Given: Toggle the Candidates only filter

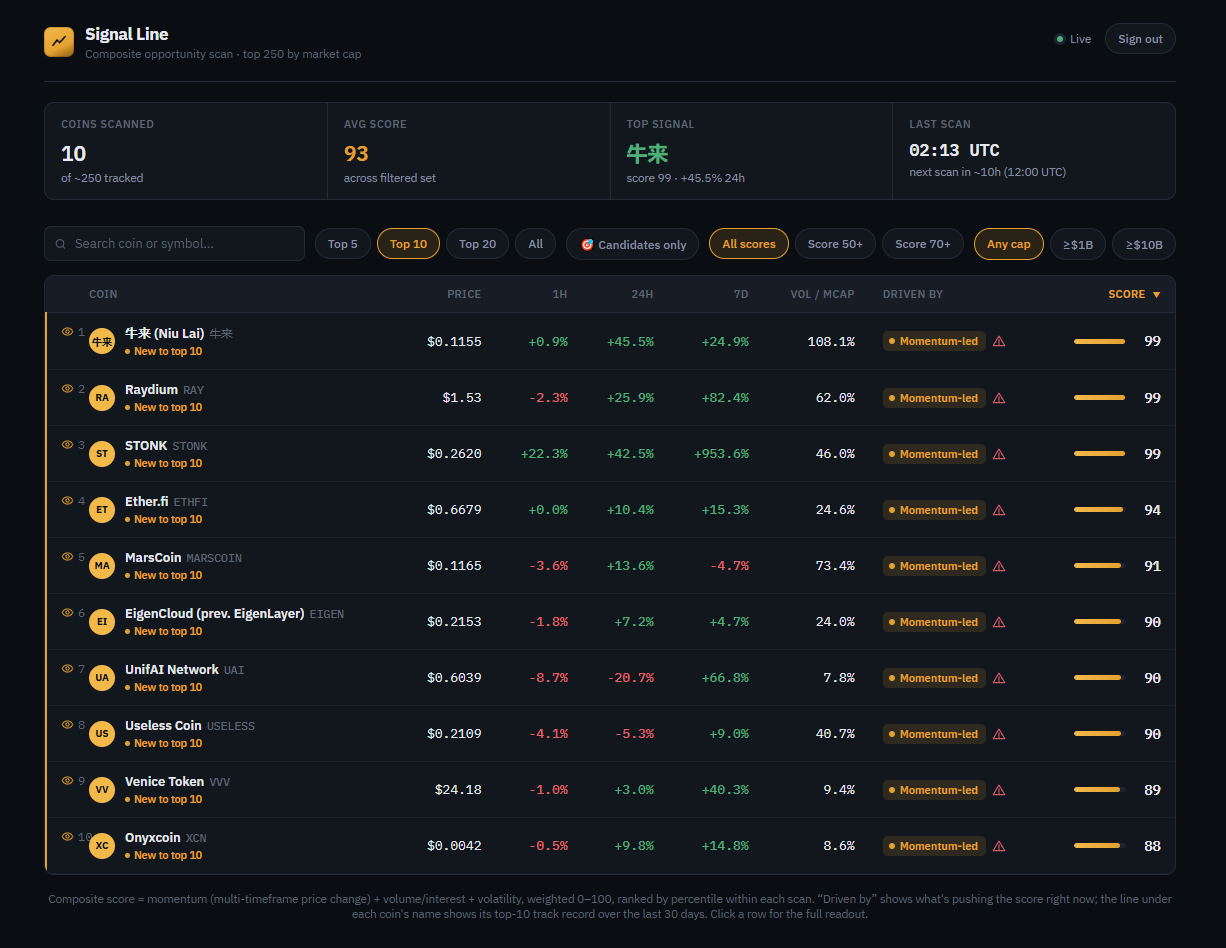Looking at the screenshot, I should click(x=633, y=244).
